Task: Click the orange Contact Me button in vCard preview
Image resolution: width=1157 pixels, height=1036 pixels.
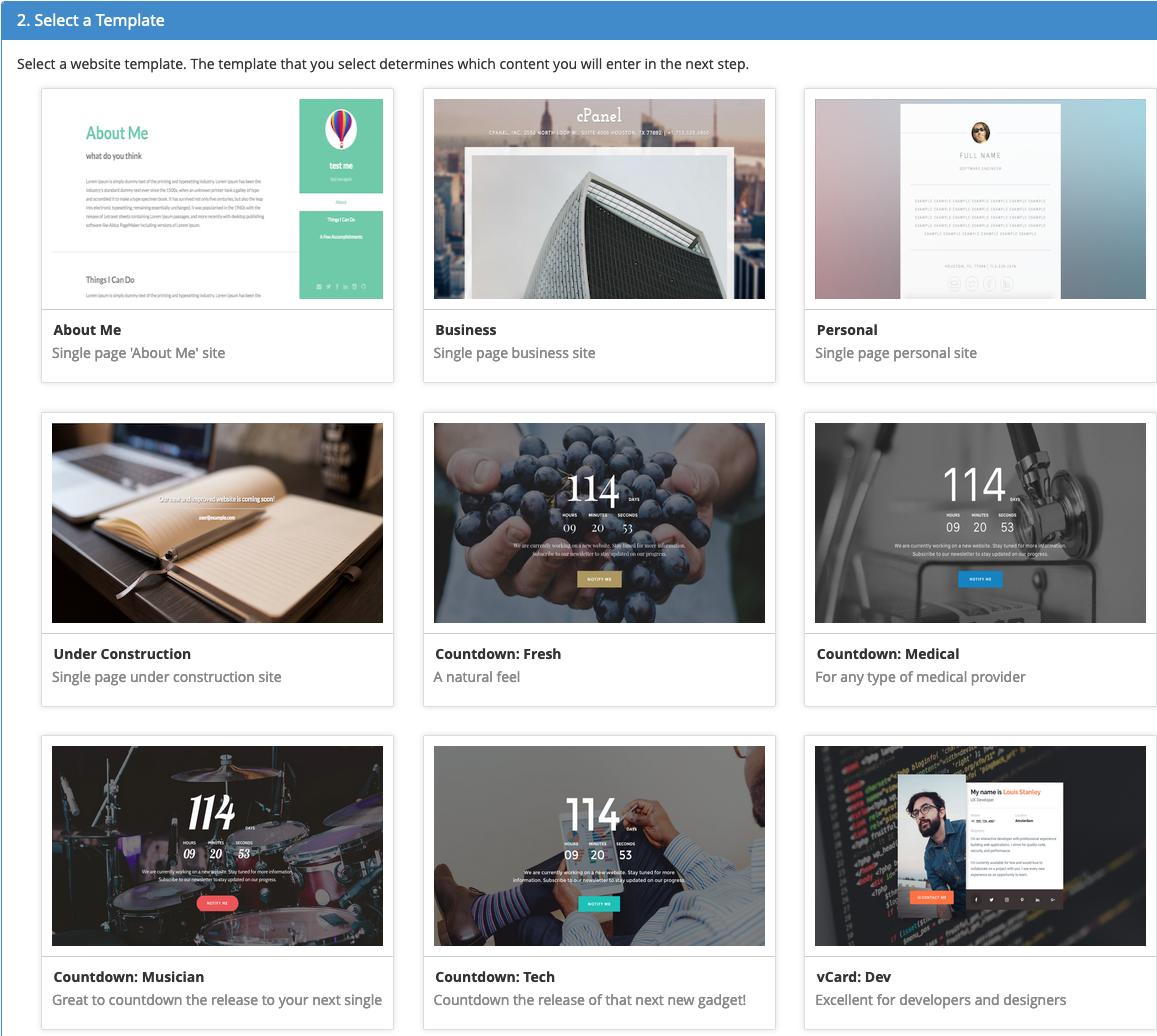Action: (x=932, y=897)
